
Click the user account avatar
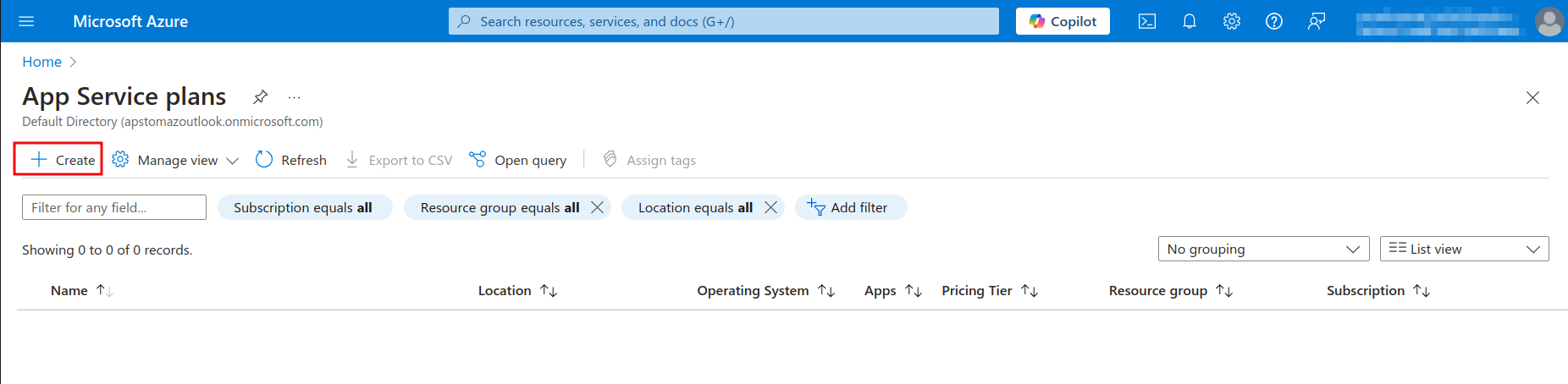(x=1549, y=21)
